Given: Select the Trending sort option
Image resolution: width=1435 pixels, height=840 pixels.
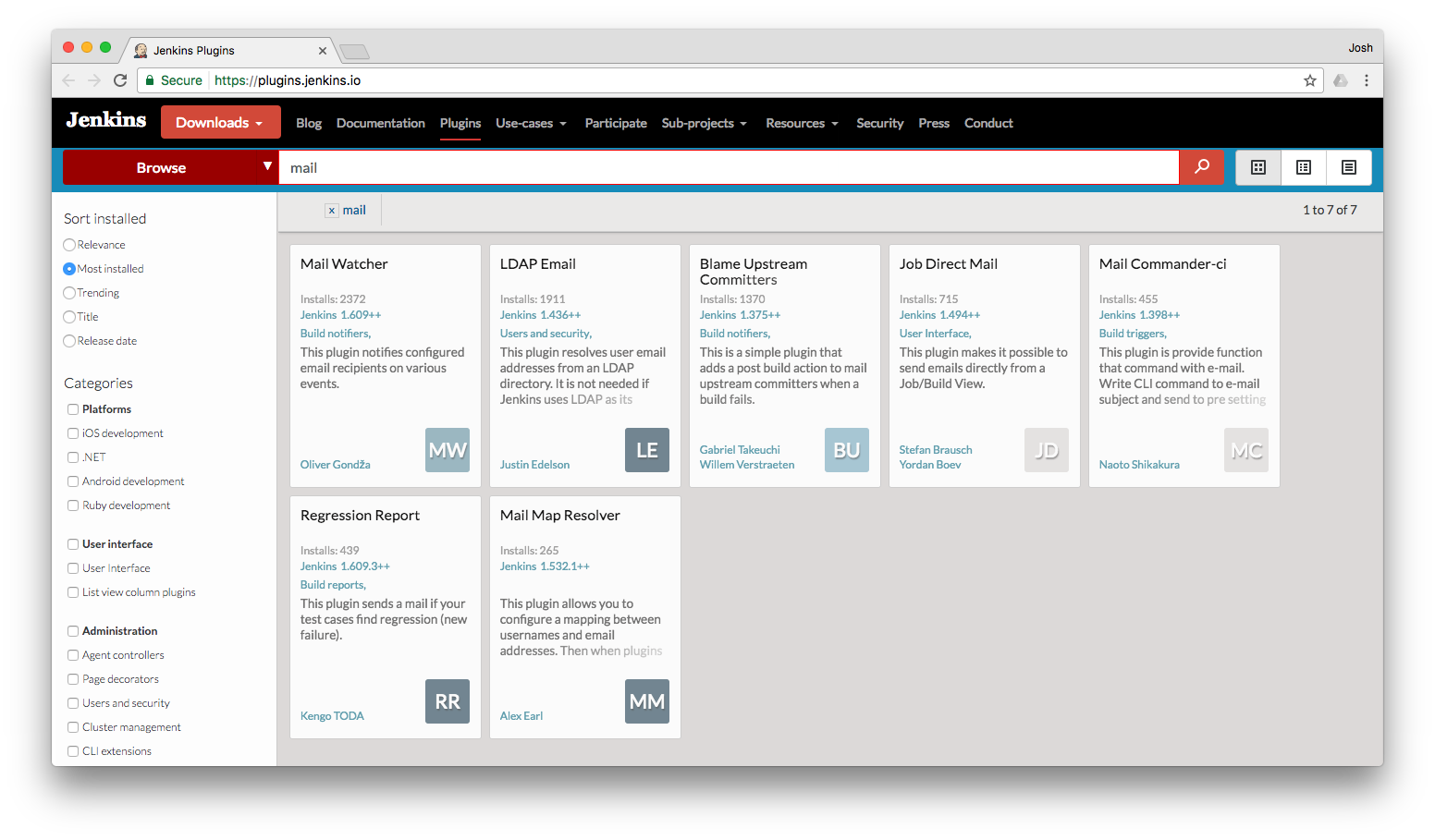Looking at the screenshot, I should [69, 293].
